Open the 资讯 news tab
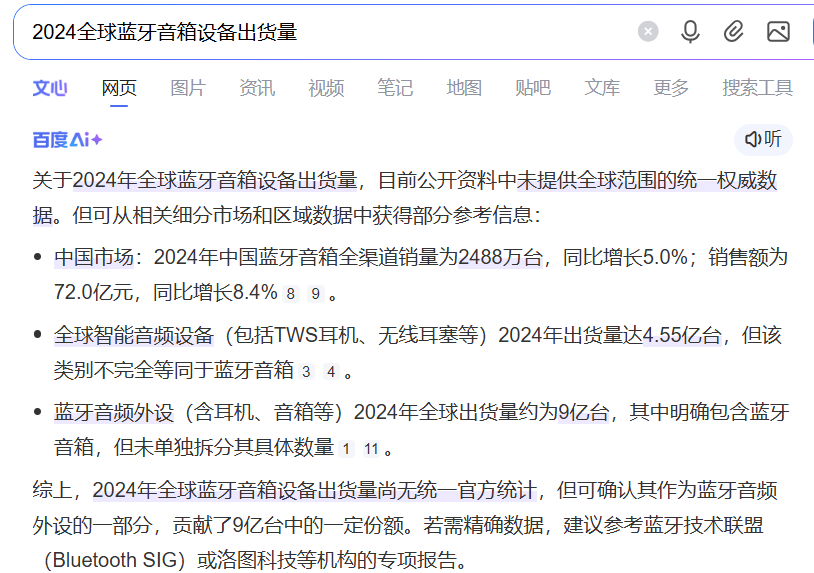This screenshot has width=814, height=573. click(x=257, y=88)
